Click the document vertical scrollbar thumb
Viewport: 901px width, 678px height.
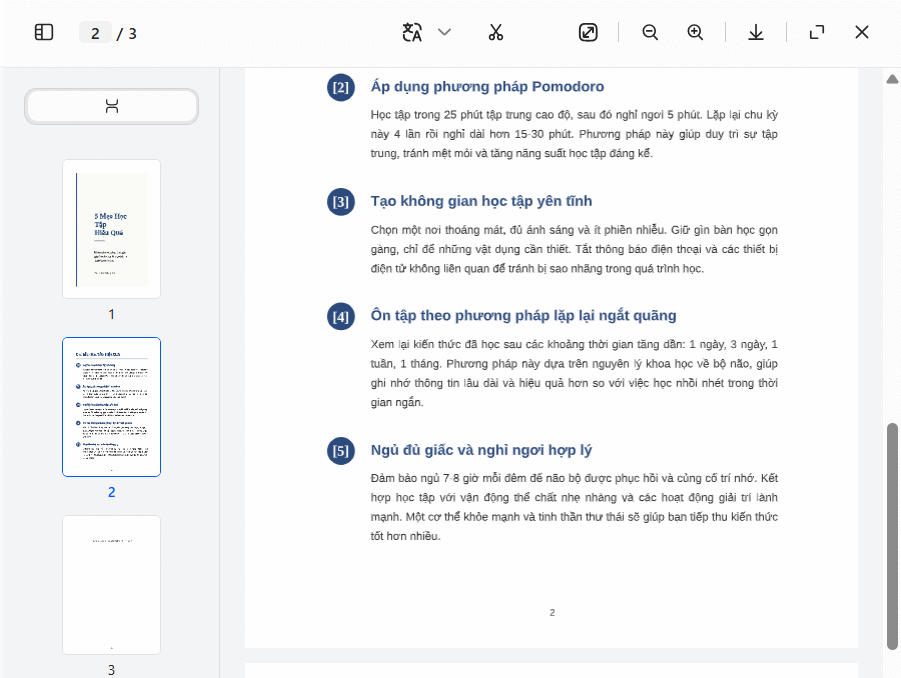[892, 537]
